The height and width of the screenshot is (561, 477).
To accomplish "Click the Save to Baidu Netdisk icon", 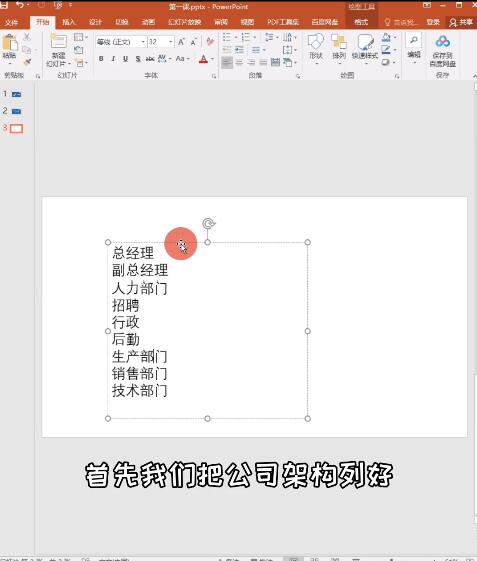I will (x=443, y=42).
